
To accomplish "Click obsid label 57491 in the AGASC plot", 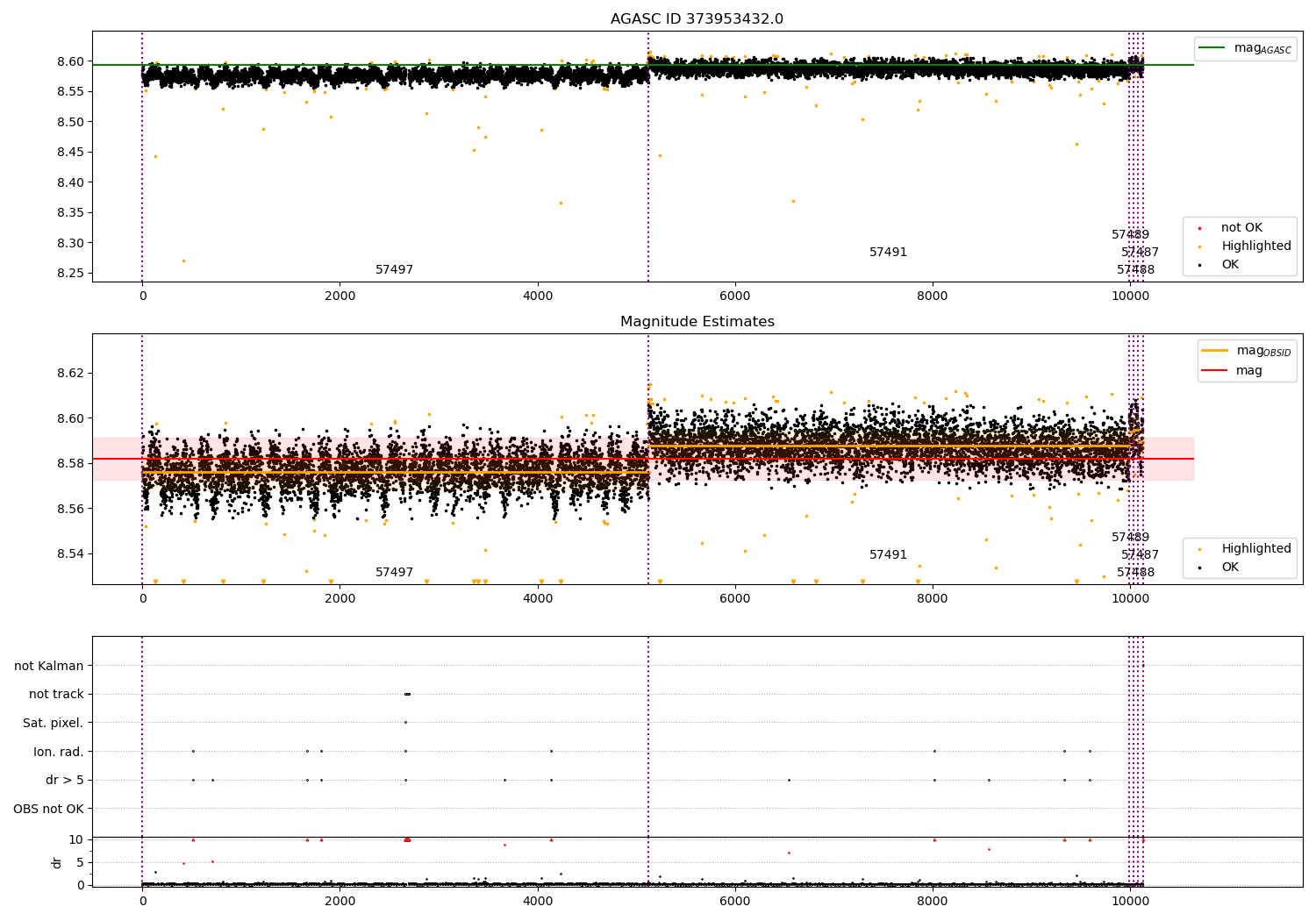I will (888, 253).
